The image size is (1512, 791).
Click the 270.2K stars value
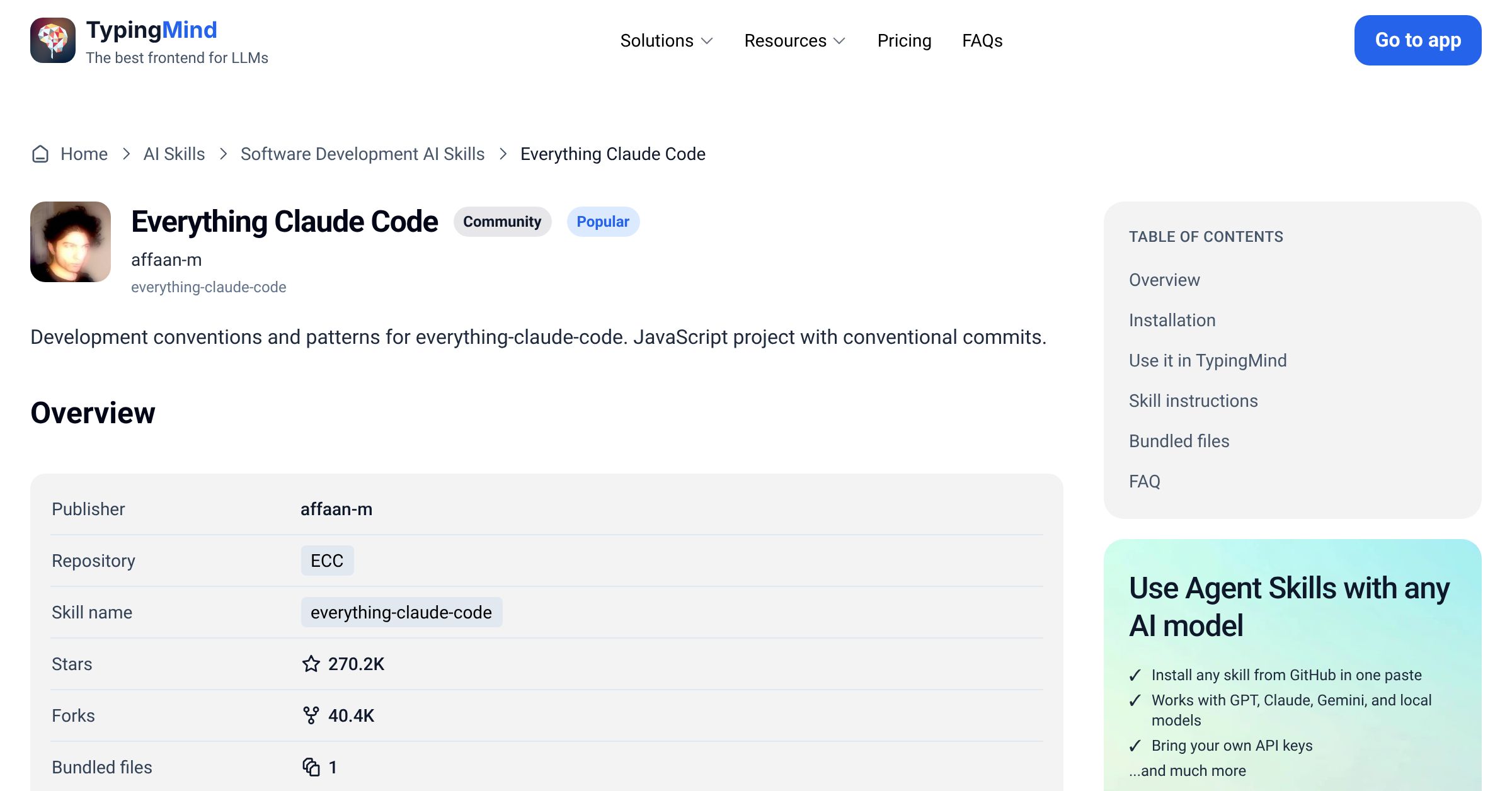[356, 664]
